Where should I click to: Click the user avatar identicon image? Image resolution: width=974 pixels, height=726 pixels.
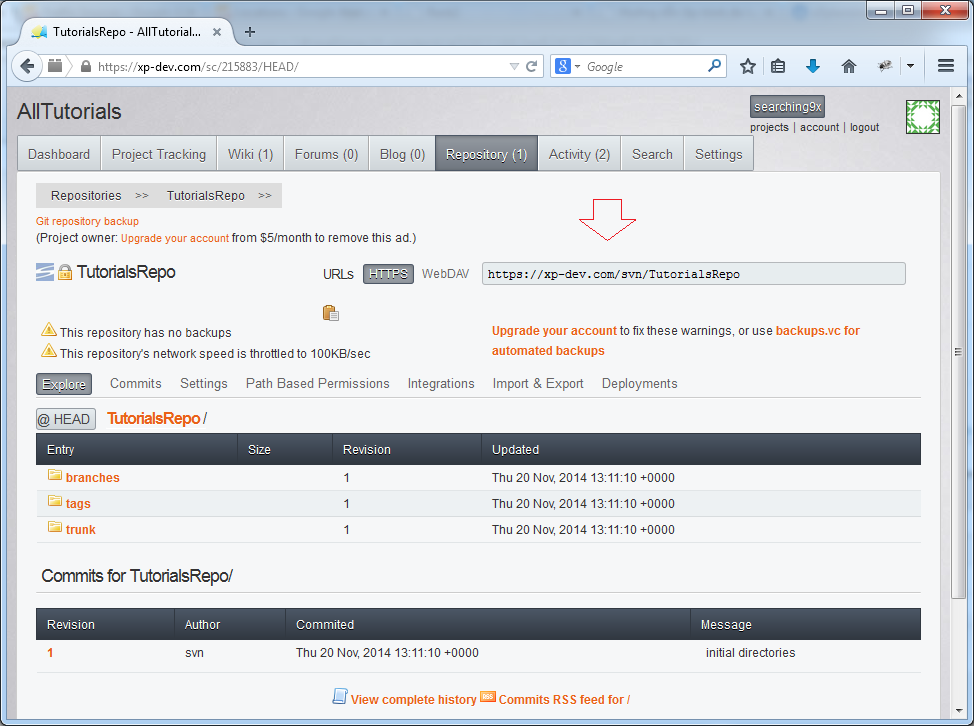[922, 117]
